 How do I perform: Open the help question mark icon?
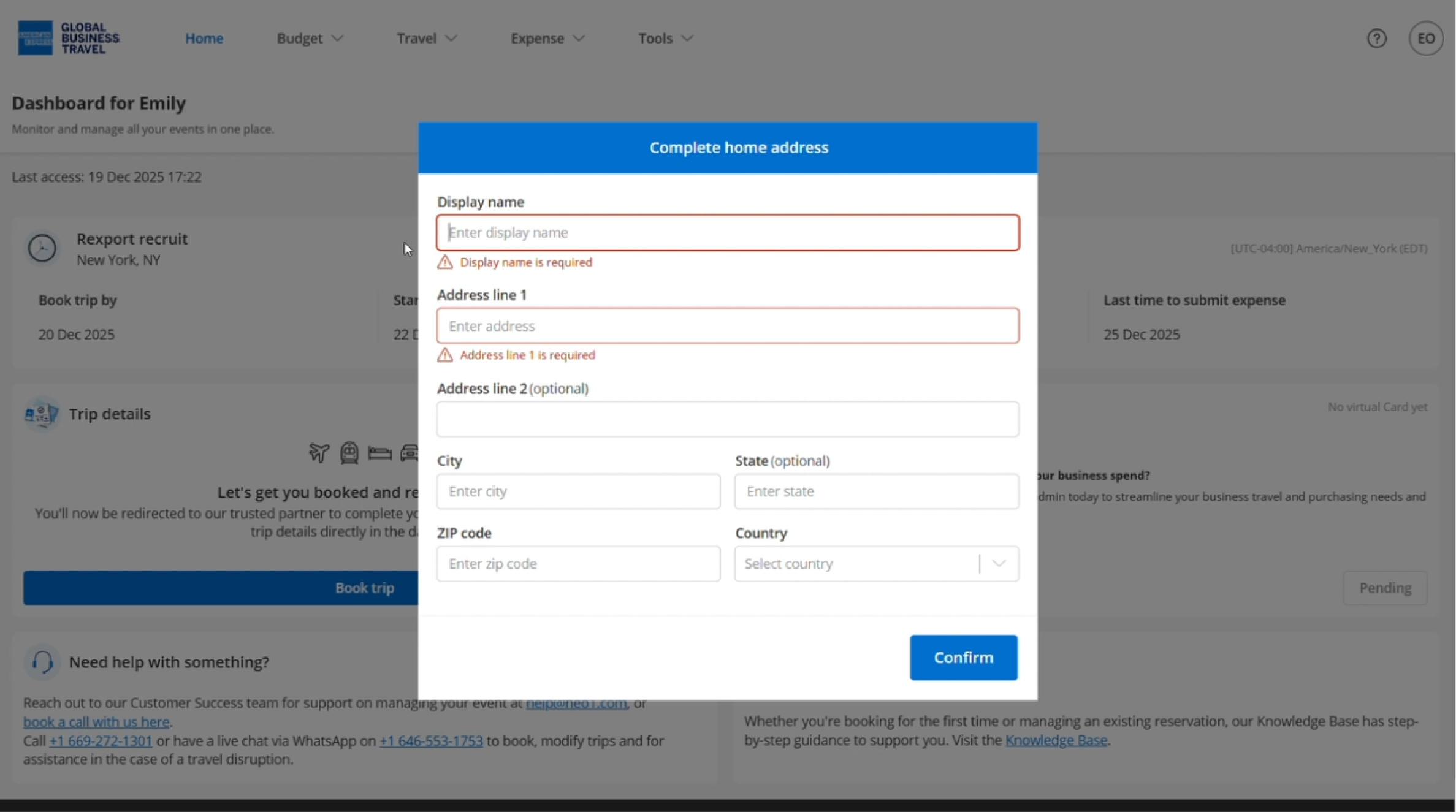[1376, 39]
